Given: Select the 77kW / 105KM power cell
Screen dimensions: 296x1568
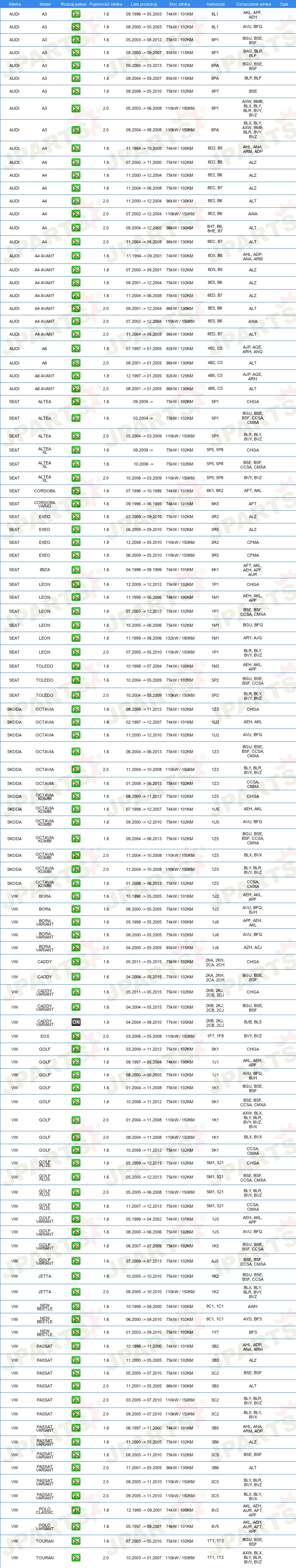Looking at the screenshot, I should [x=180, y=1022].
